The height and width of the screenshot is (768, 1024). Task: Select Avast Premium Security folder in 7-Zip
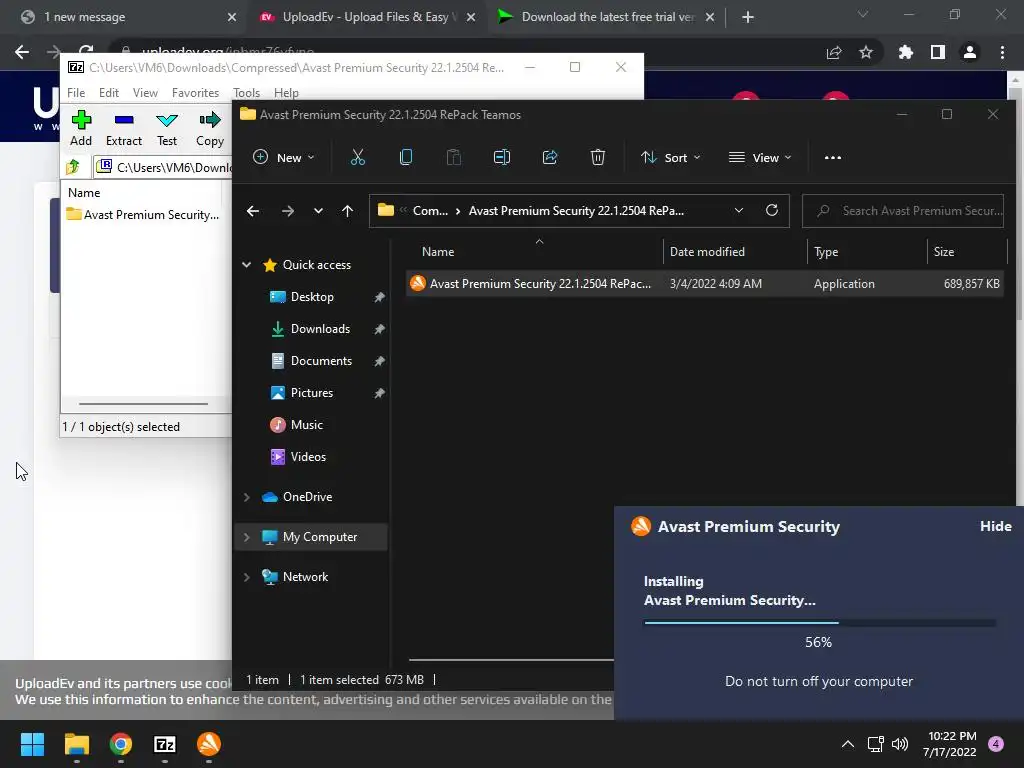142,214
